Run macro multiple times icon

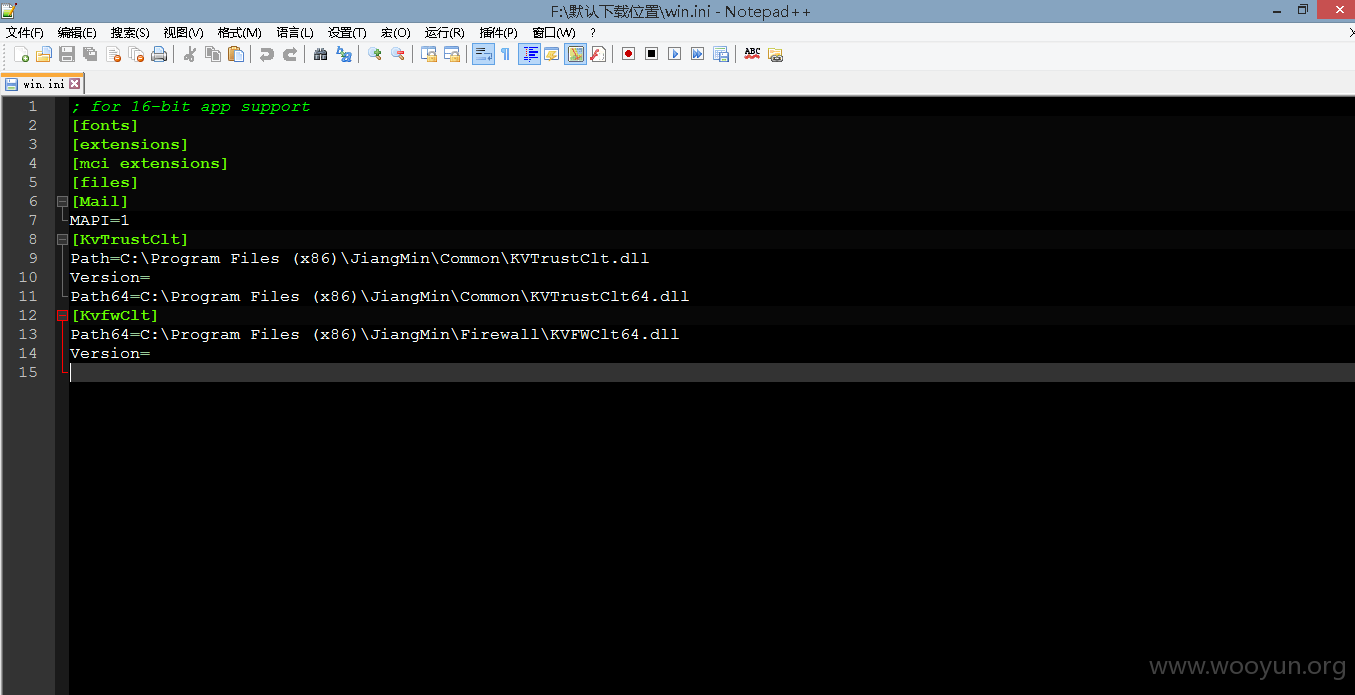click(697, 54)
